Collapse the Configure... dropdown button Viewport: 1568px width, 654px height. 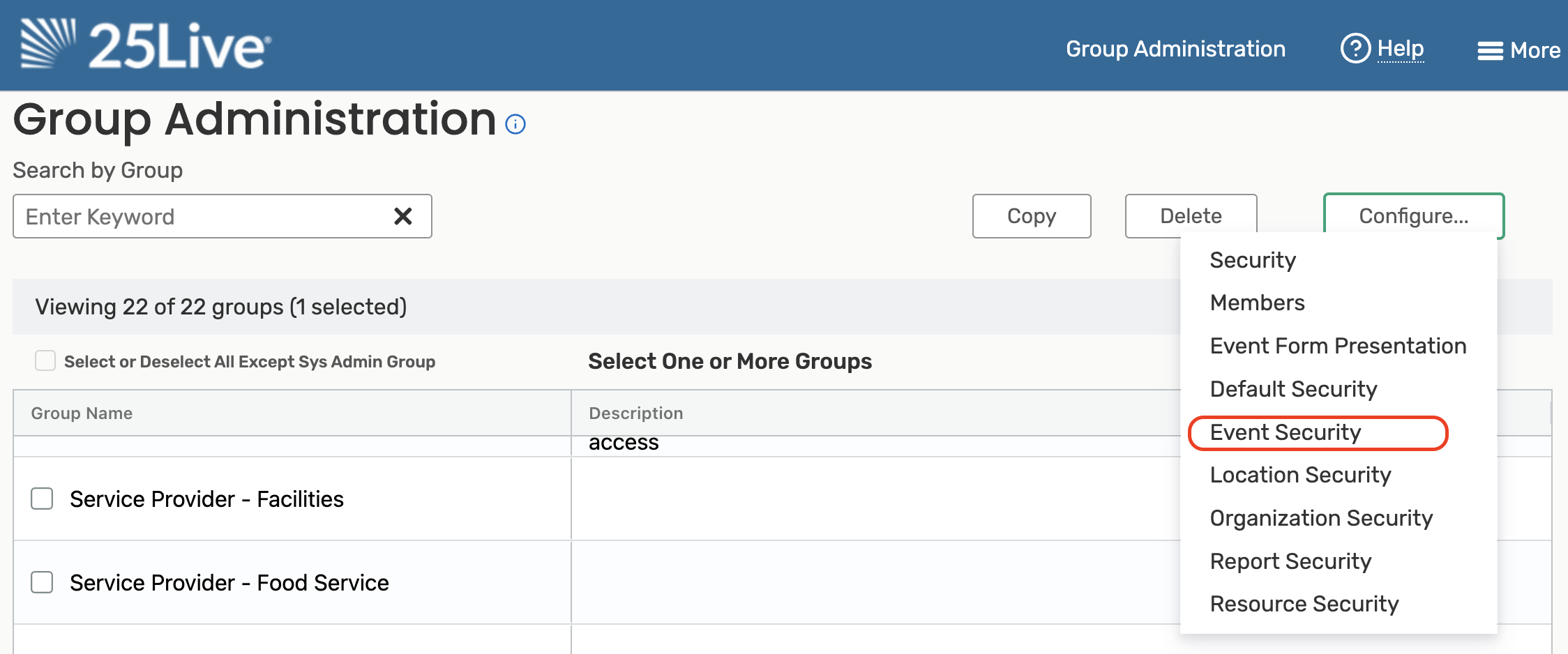point(1413,216)
